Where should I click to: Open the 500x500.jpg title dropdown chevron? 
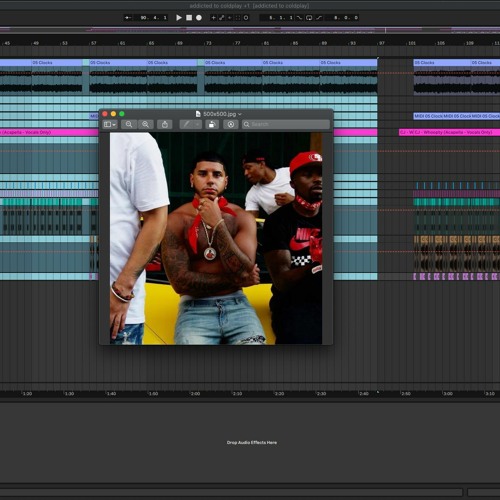[x=240, y=114]
